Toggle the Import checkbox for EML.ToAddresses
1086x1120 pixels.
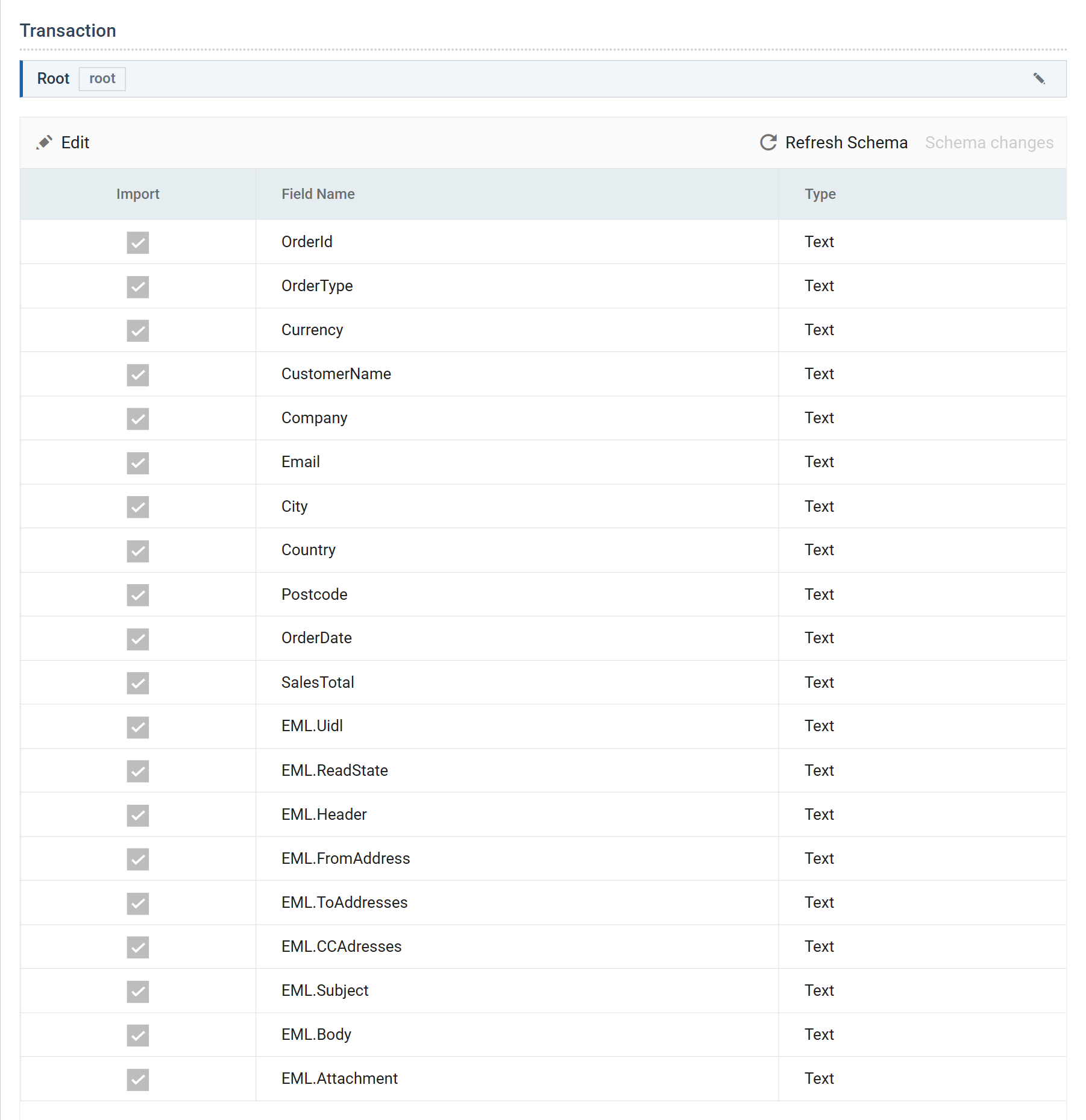138,903
